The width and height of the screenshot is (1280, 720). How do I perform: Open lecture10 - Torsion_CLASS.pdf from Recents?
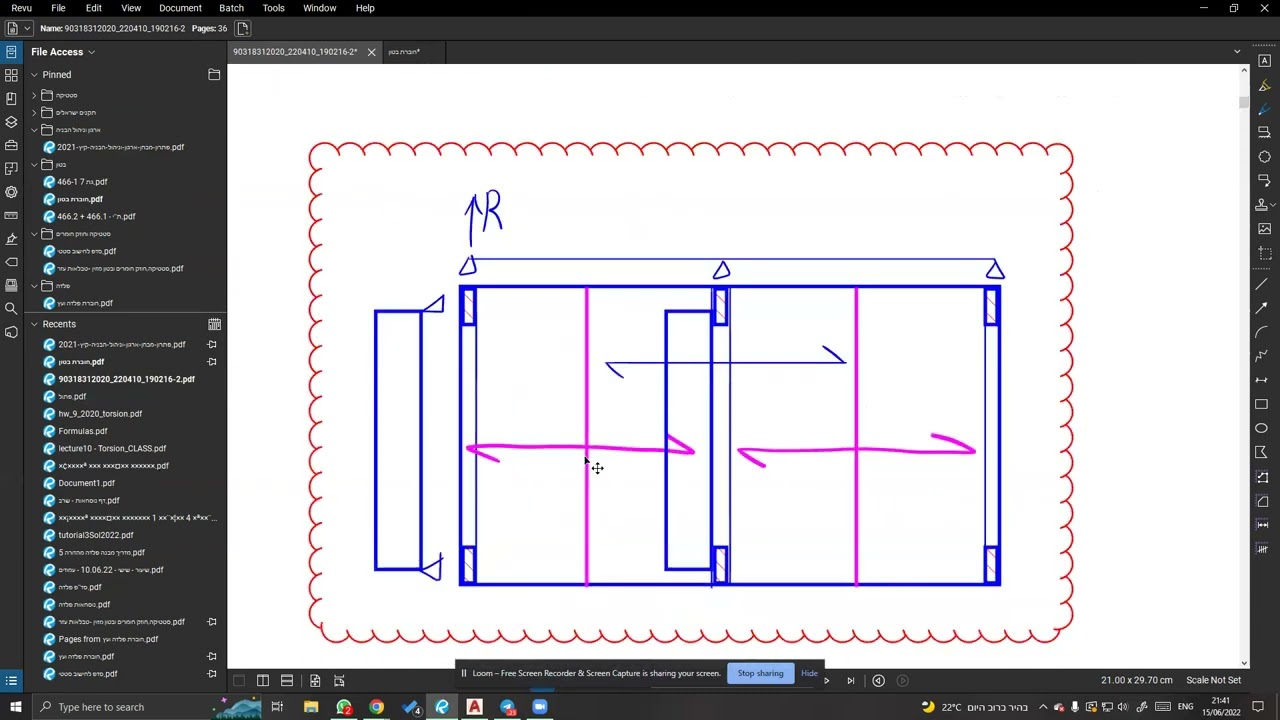[x=112, y=448]
